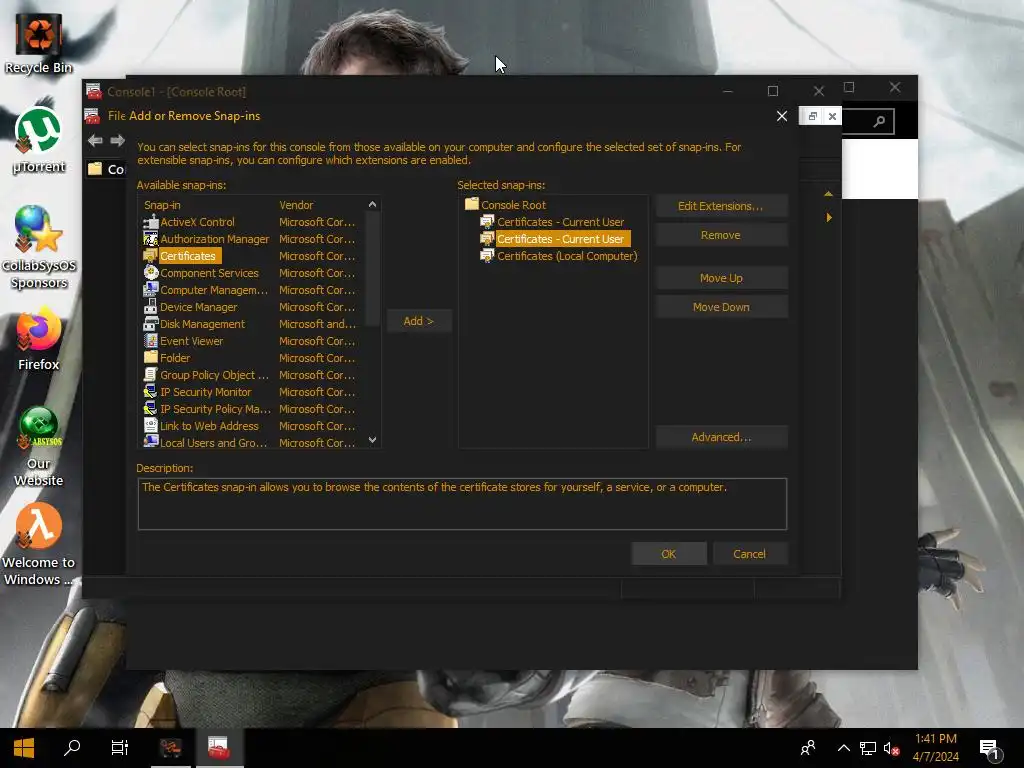Click the Certificates snap-in icon in Available list

click(x=151, y=256)
